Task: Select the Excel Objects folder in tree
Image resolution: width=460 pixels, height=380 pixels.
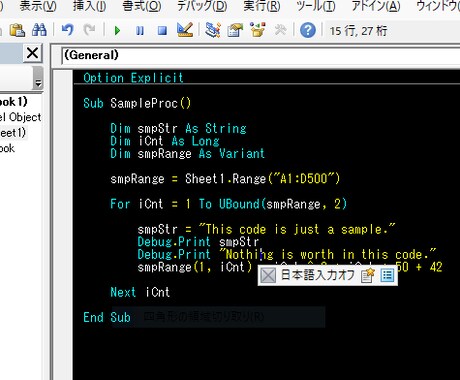Action: 21,117
